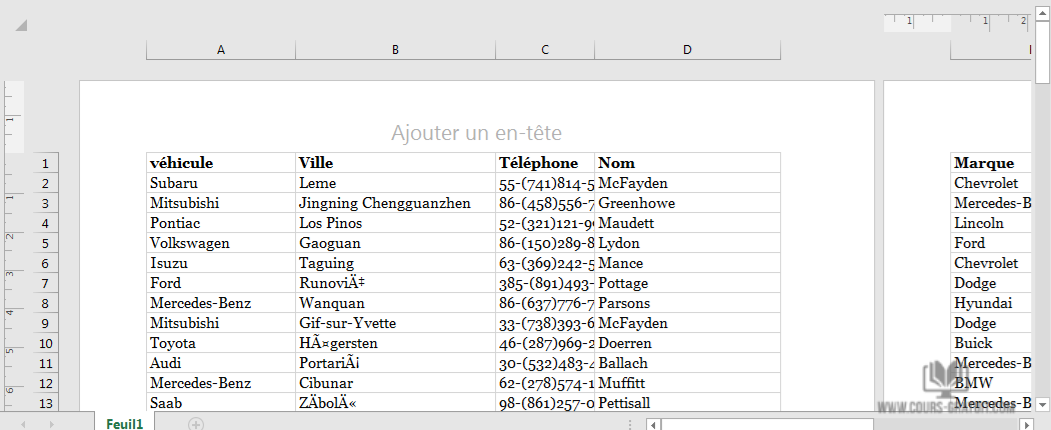Select the 'Téléphone' header cell

[544, 163]
